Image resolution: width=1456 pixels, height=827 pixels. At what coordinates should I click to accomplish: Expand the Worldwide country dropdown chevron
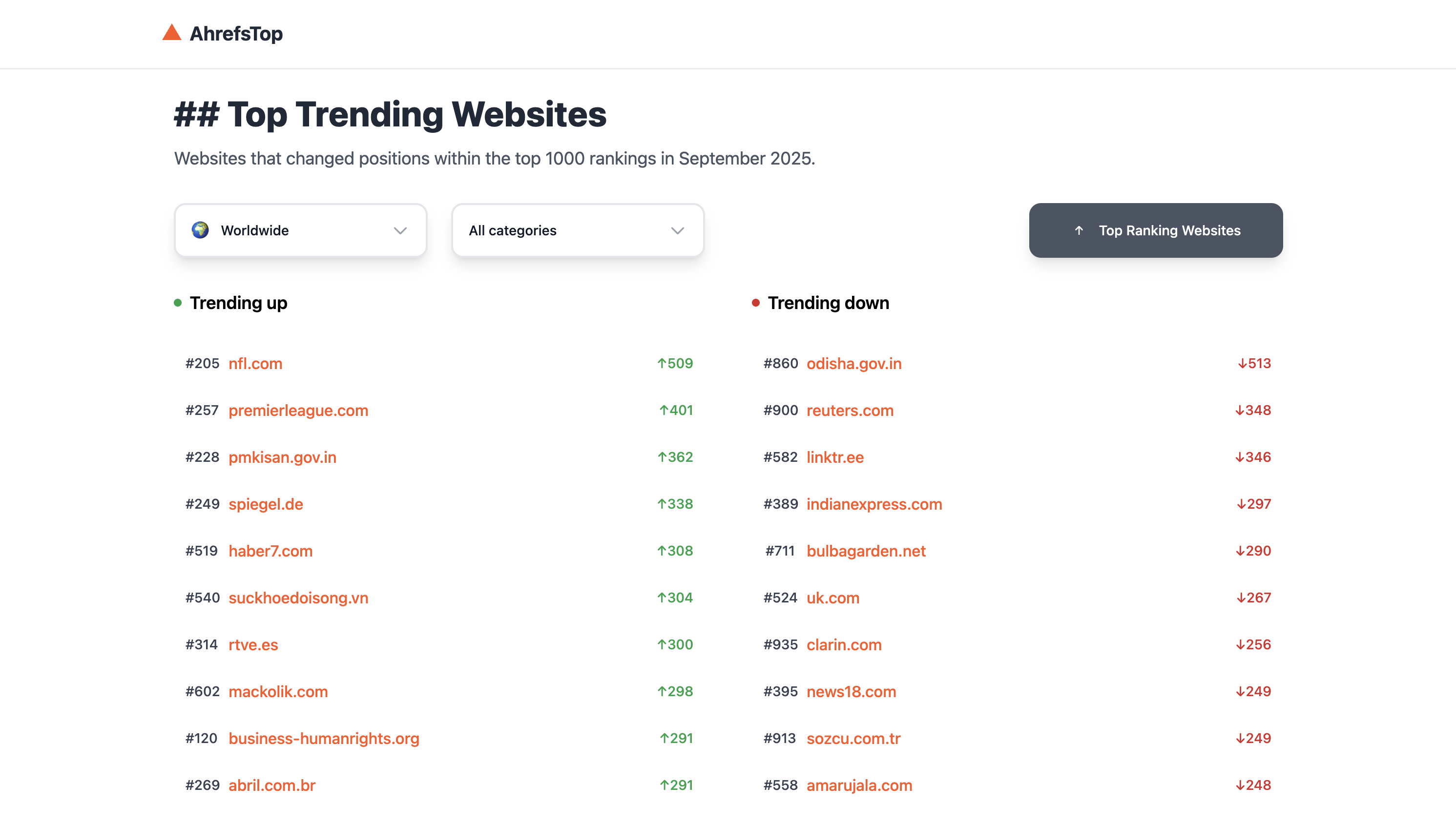click(x=400, y=230)
